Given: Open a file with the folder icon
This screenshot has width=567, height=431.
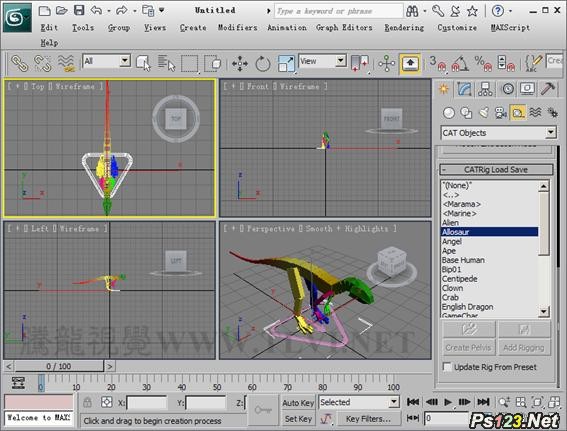Looking at the screenshot, I should point(62,10).
